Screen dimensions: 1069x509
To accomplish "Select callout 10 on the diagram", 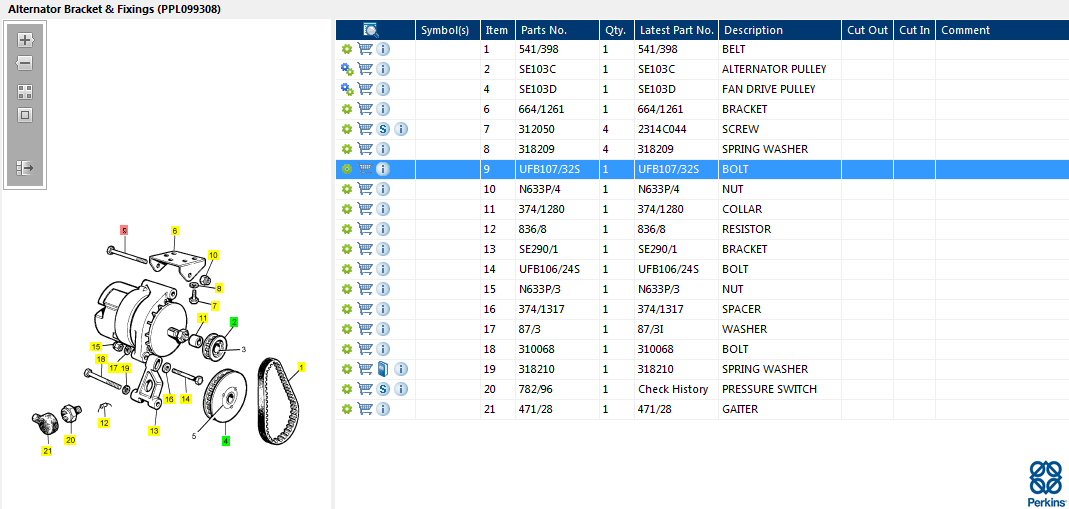I will point(213,255).
